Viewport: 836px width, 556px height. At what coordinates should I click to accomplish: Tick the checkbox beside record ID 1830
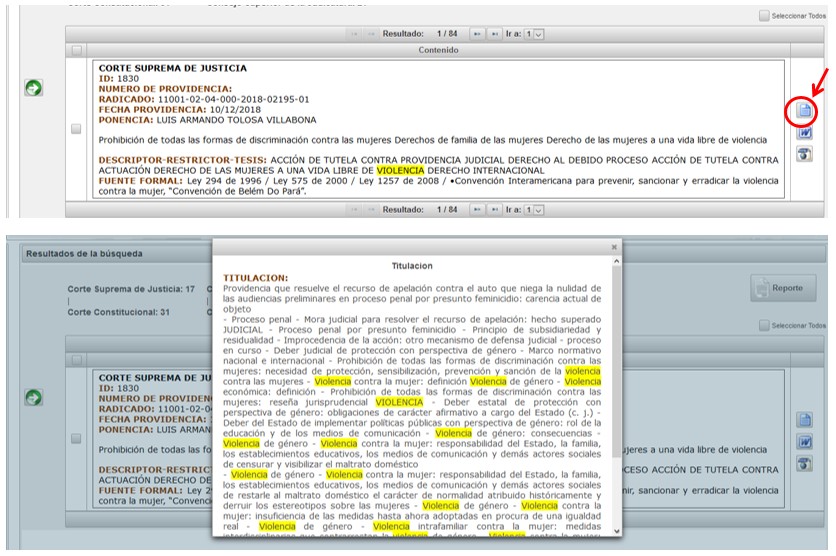[76, 129]
